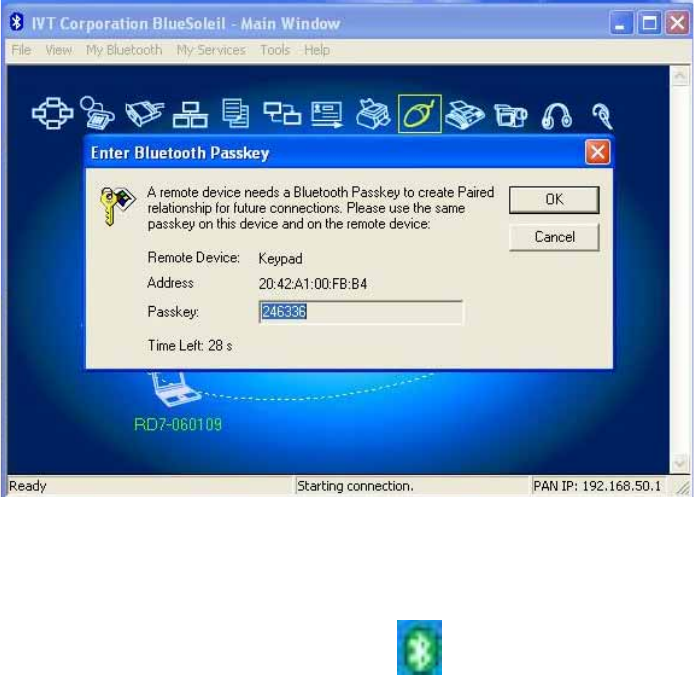Select the Information Synchronization service icon

[x=282, y=113]
